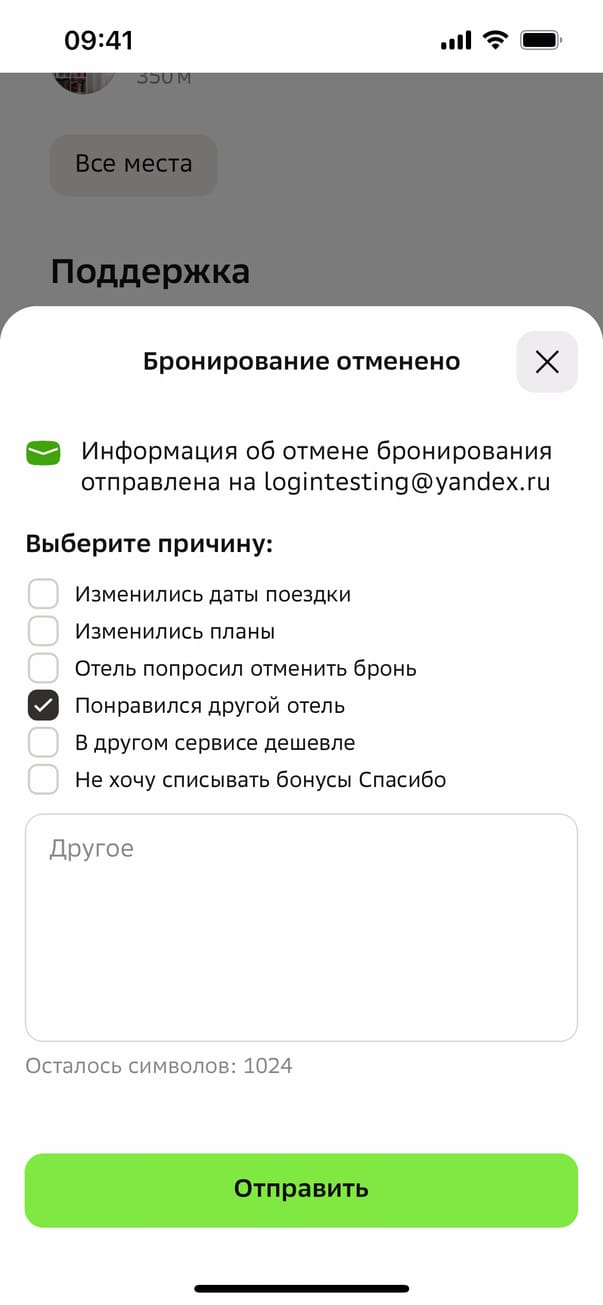Focus the "Другое" text field
This screenshot has width=603, height=1305.
301,927
